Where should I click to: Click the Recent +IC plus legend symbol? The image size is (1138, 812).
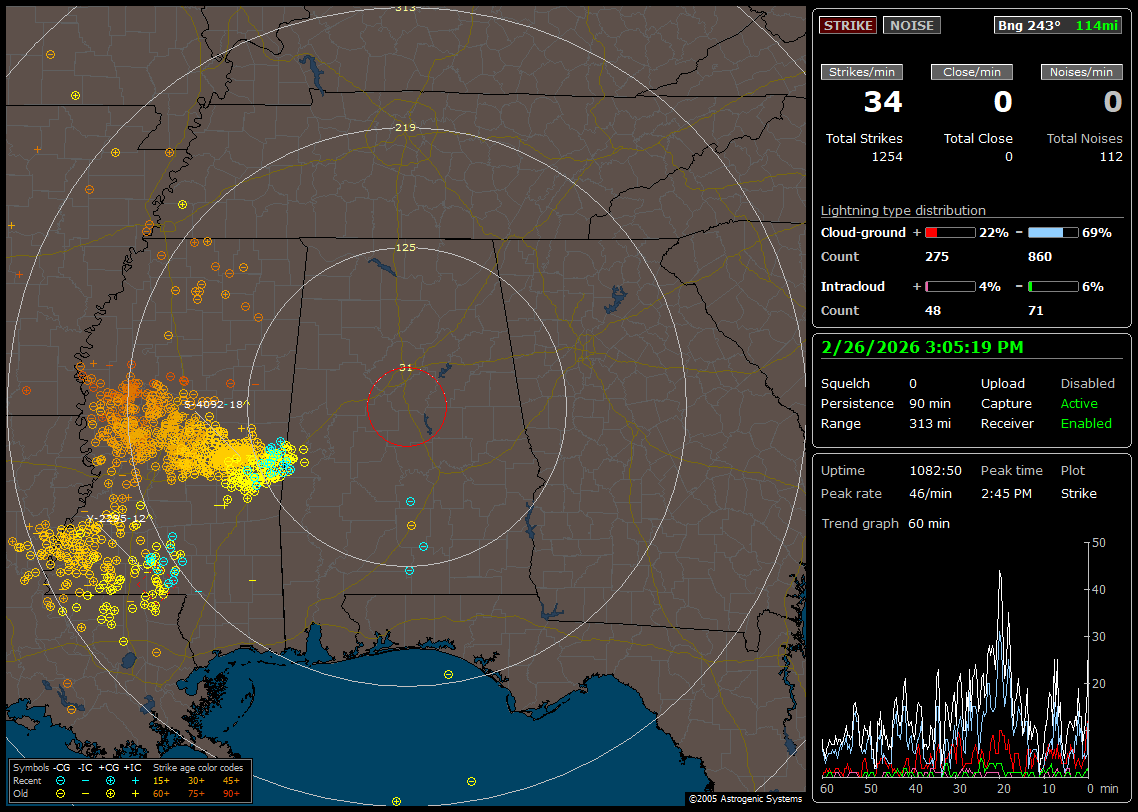[135, 780]
